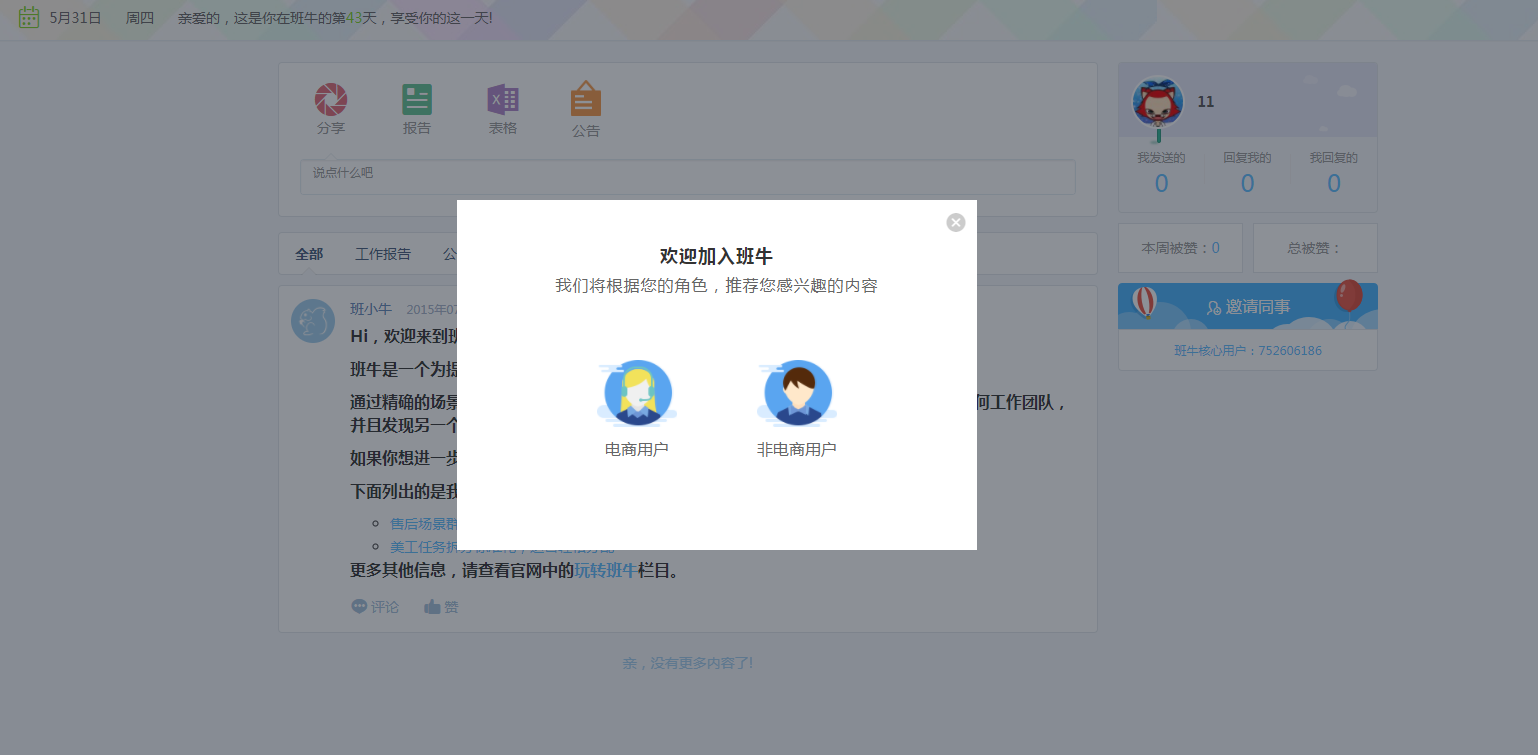Screen dimensions: 1538x755
Task: Open the 报告 report icon
Action: [x=417, y=100]
